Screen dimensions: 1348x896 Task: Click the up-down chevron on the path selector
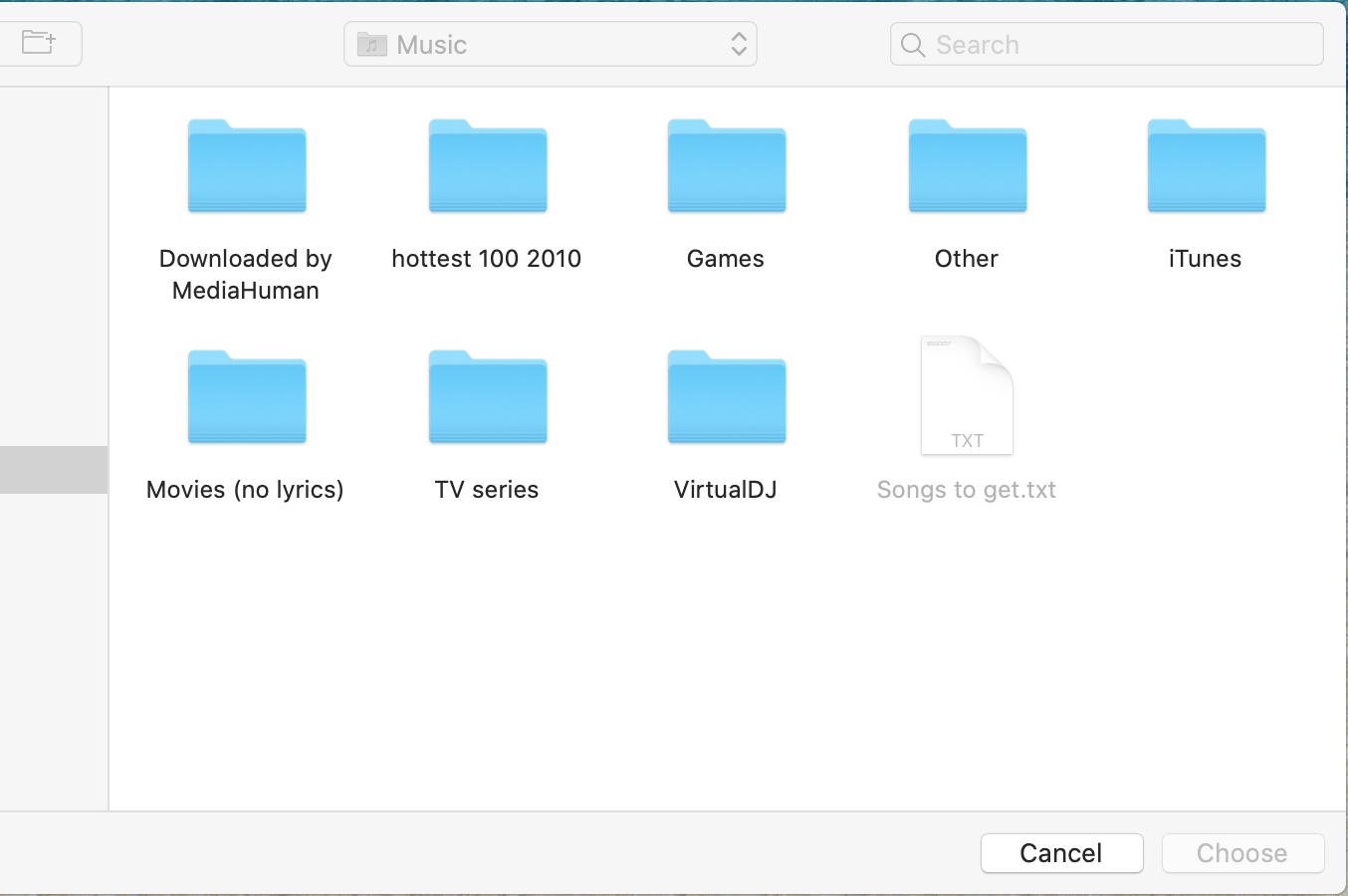click(737, 44)
